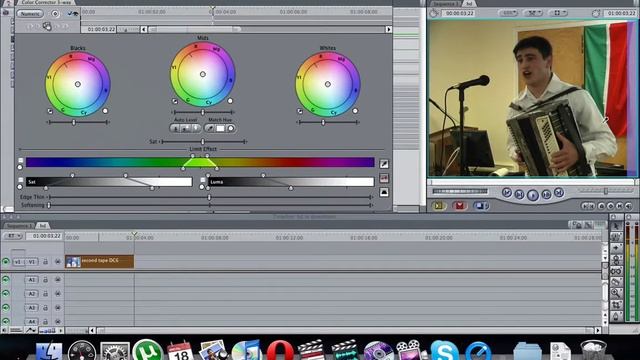
Task: Reset Sat range limit control
Action: pos(20,187)
